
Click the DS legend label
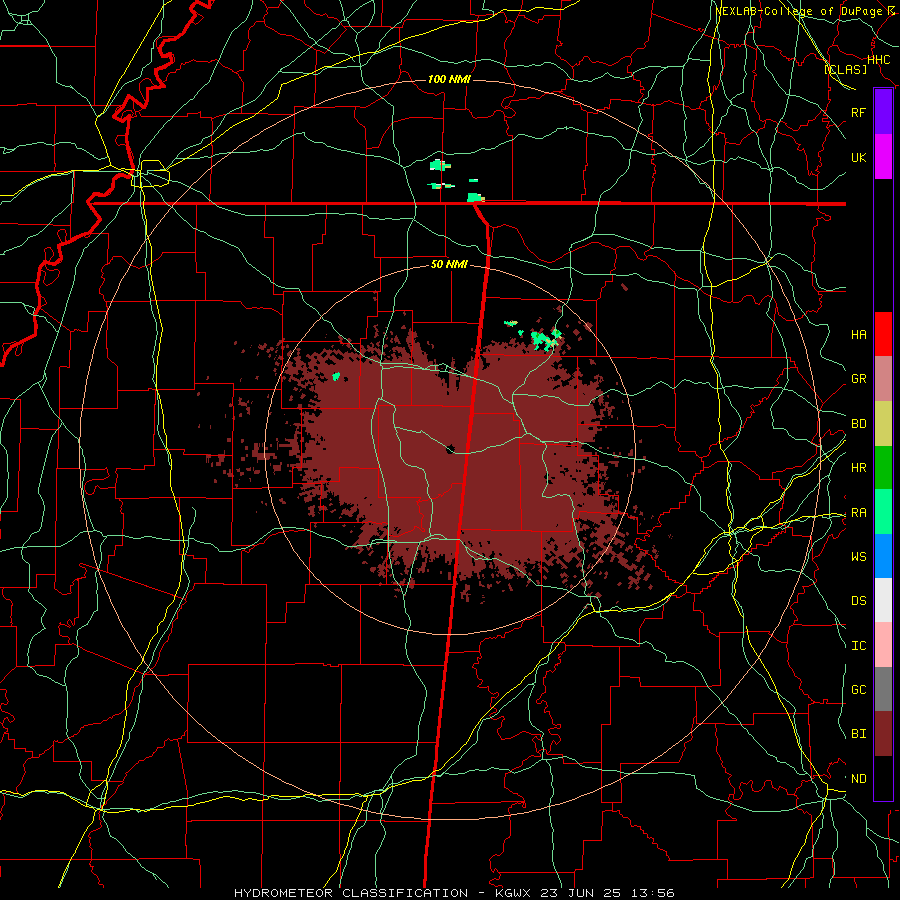coord(858,601)
